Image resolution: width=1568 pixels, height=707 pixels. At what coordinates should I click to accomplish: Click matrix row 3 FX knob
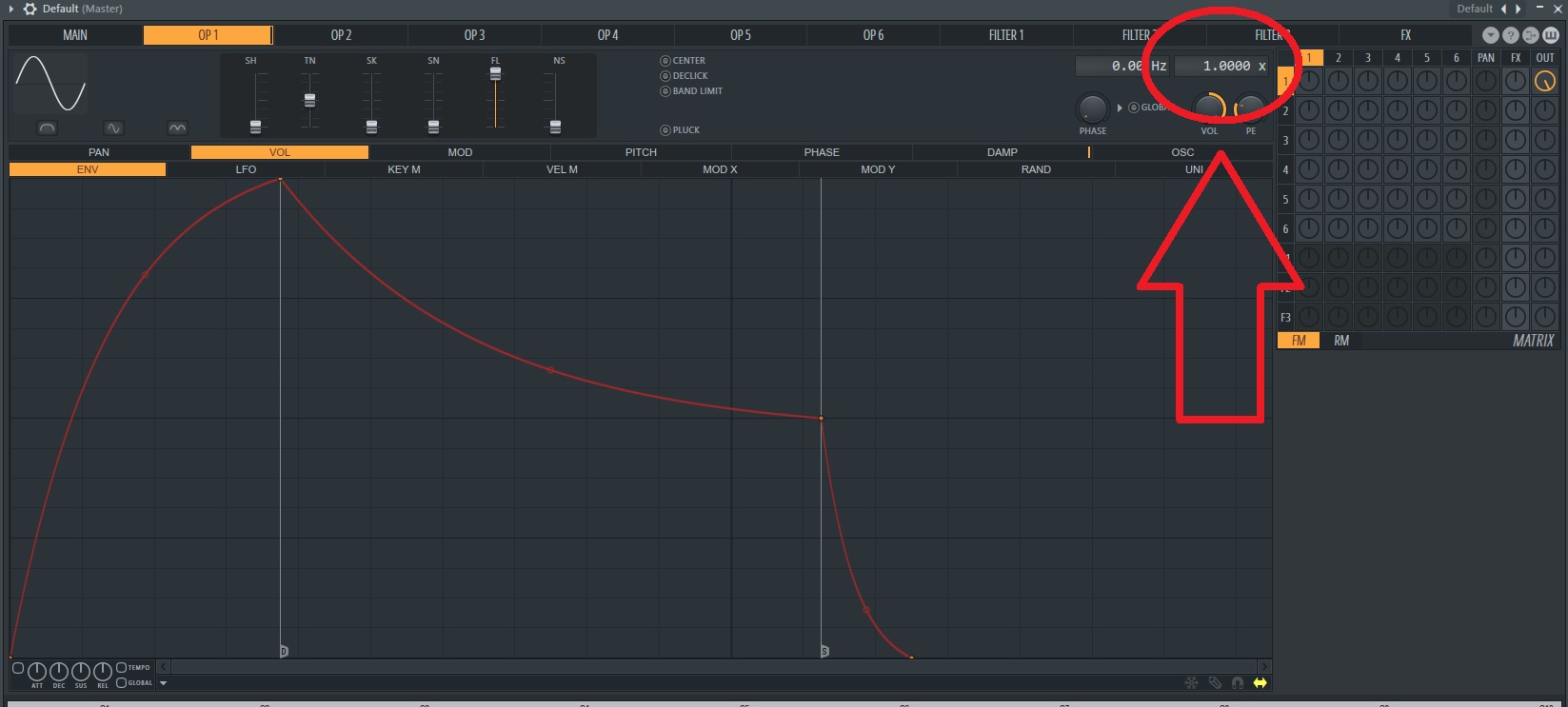coord(1516,140)
